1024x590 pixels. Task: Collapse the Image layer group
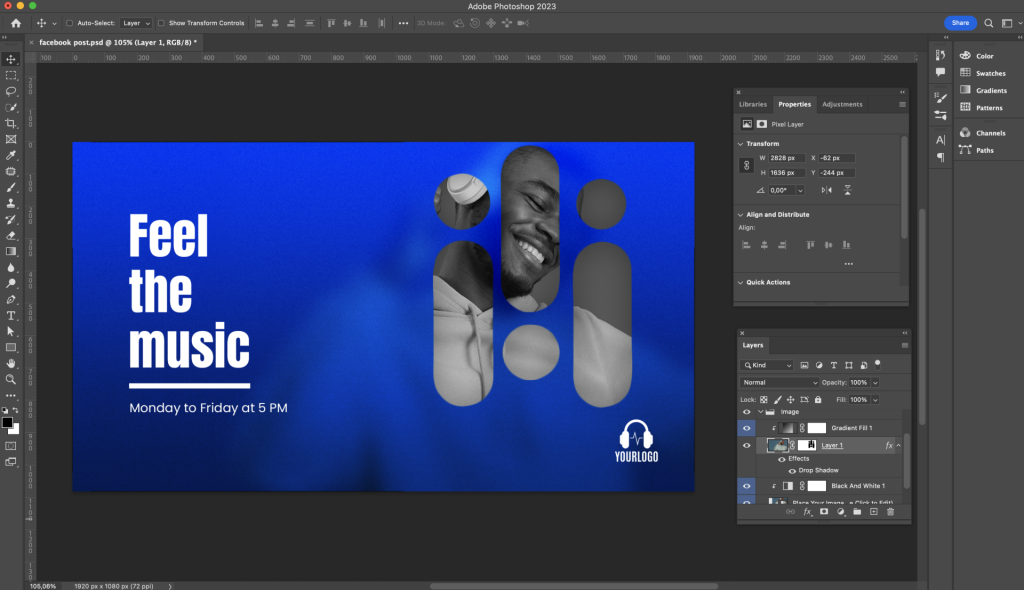tap(759, 411)
